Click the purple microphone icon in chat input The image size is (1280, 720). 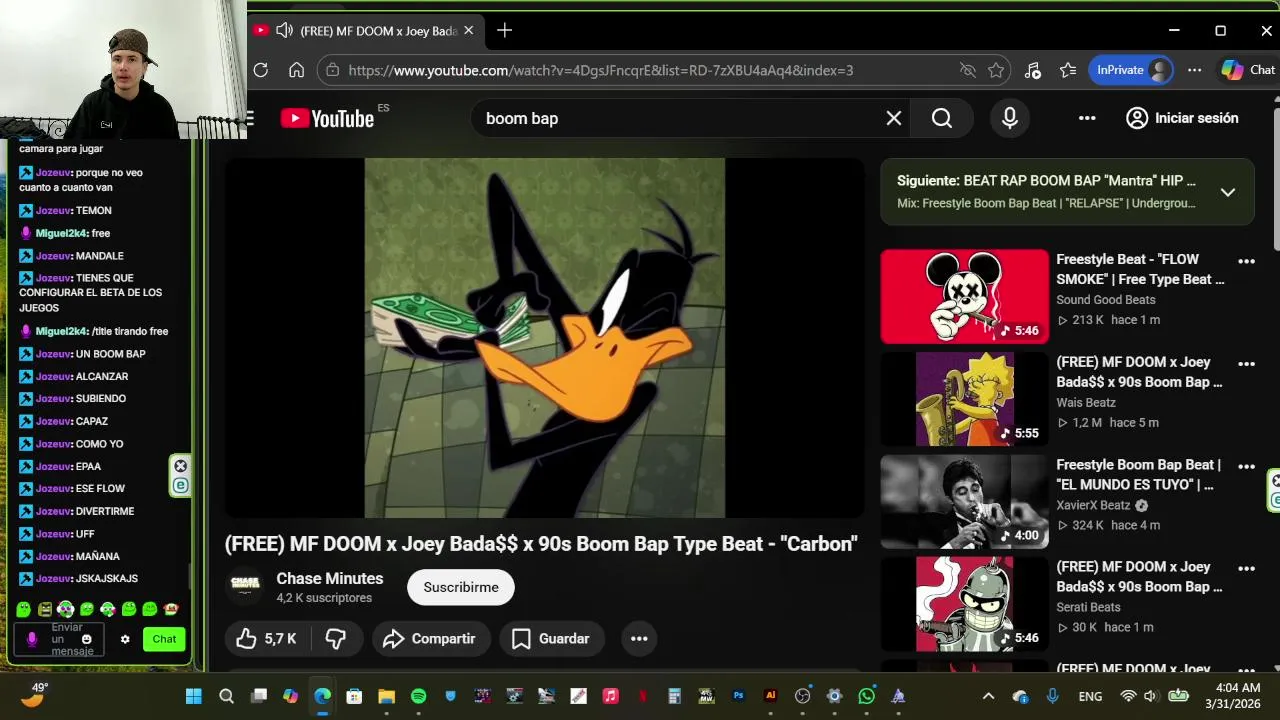[31, 639]
